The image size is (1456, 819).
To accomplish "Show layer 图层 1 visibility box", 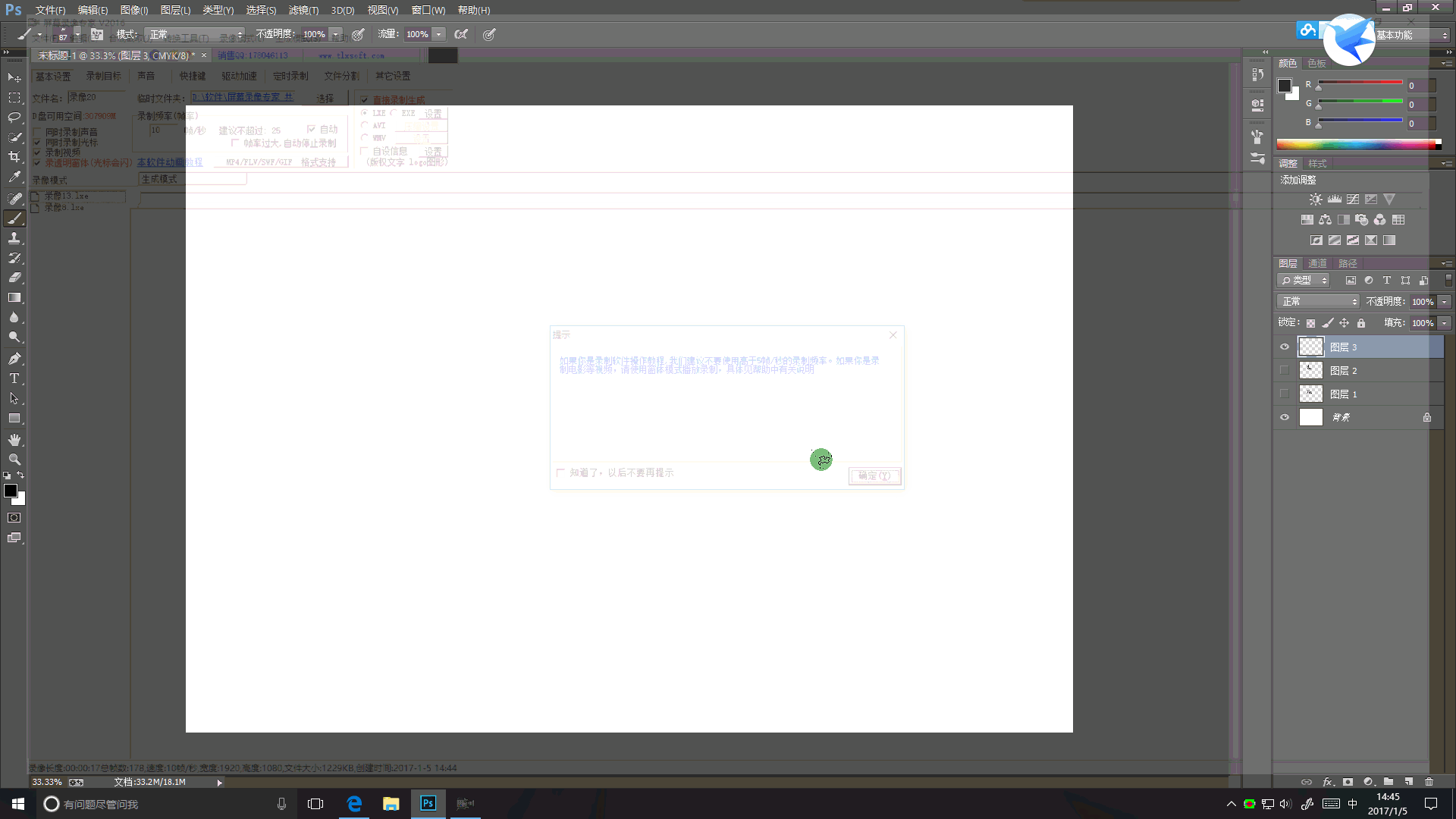I will click(x=1285, y=394).
